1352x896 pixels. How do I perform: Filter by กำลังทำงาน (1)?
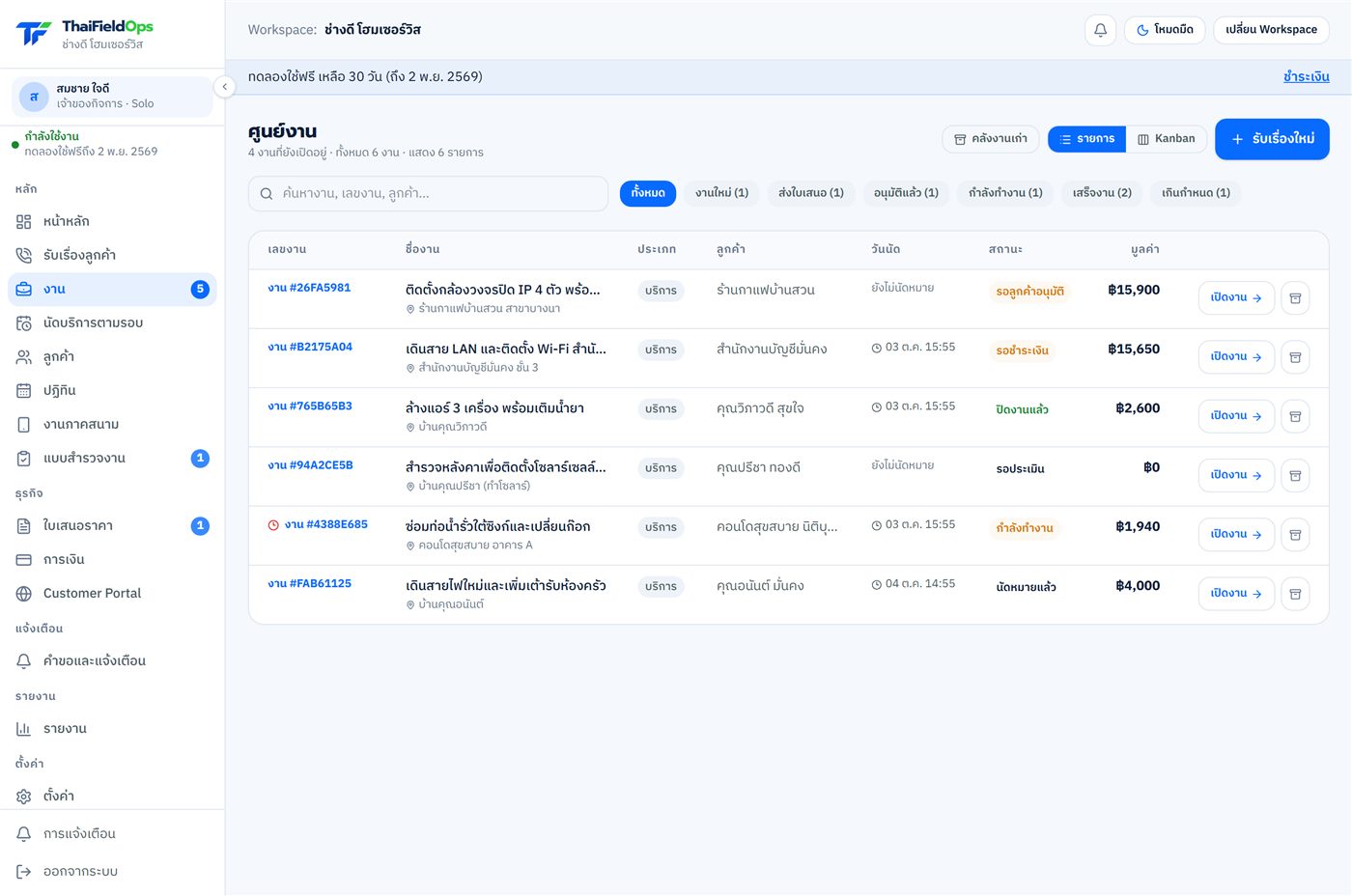coord(1005,193)
